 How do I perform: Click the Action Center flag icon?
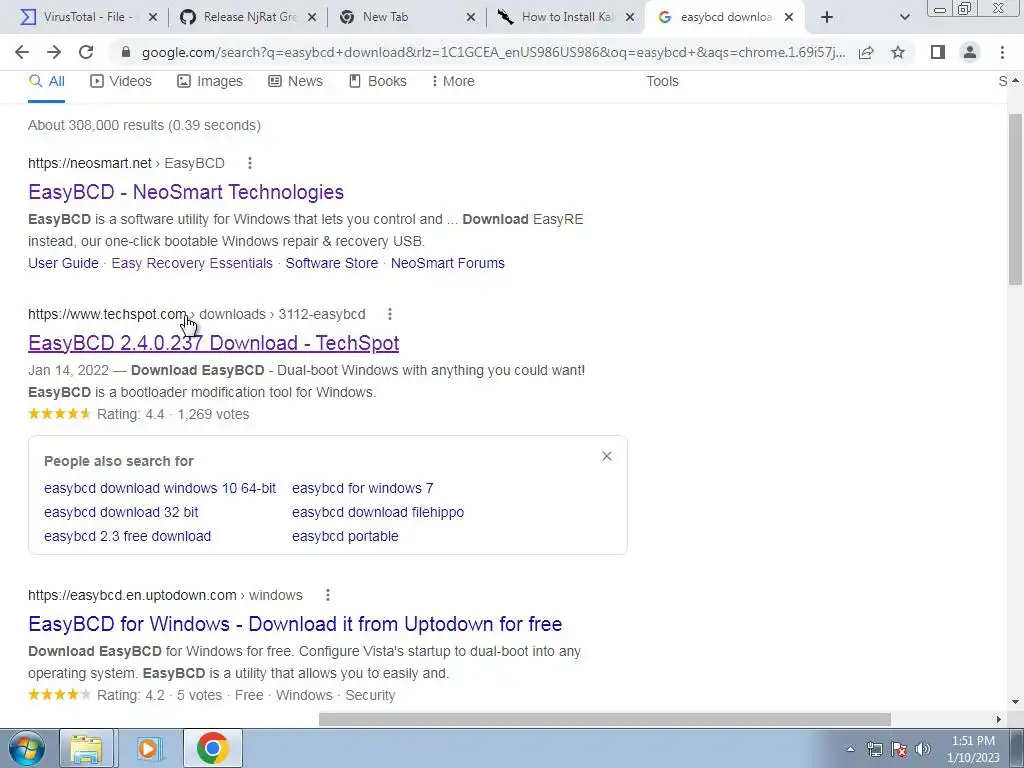coord(899,749)
